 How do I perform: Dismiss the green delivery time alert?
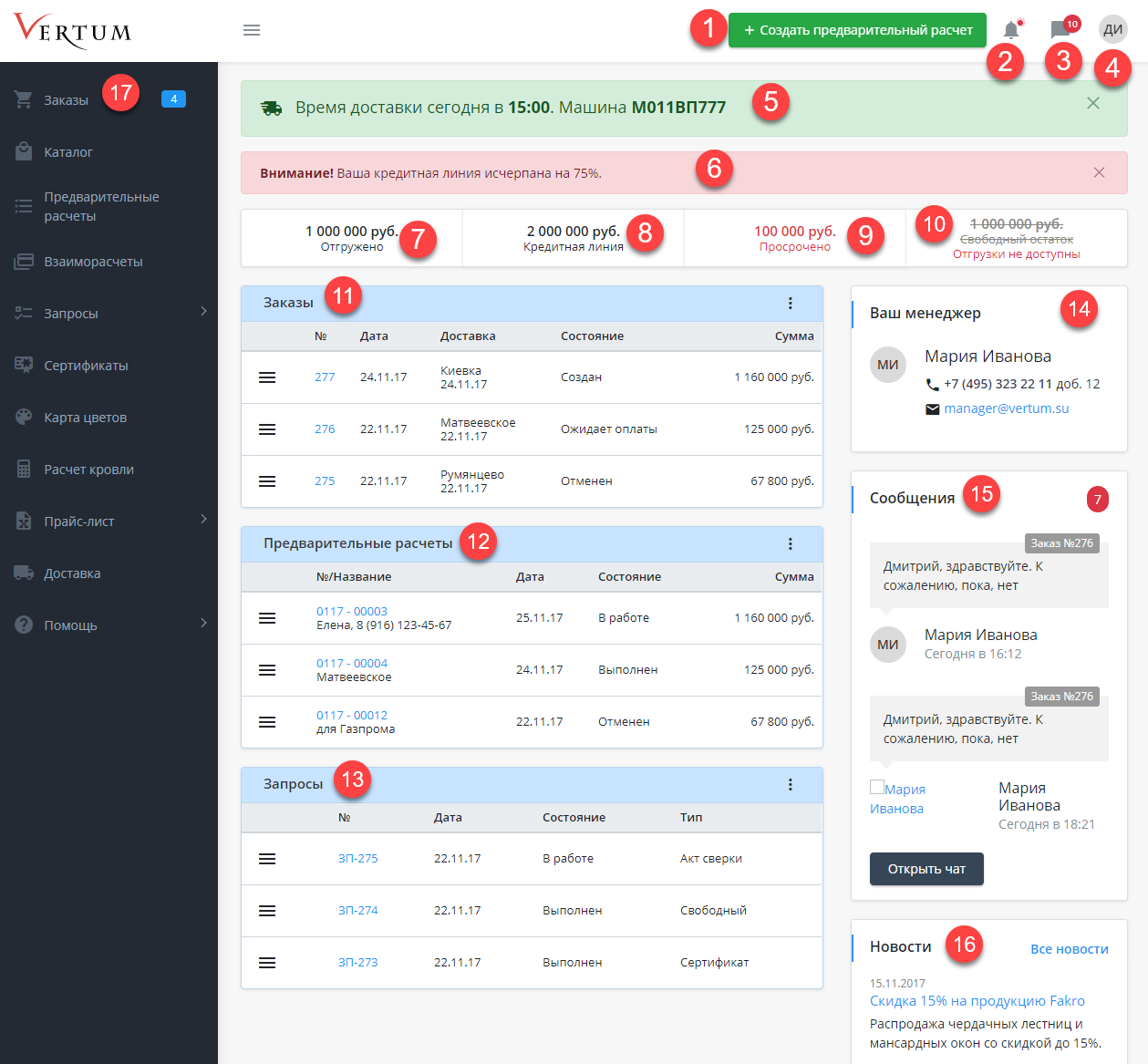(x=1093, y=103)
